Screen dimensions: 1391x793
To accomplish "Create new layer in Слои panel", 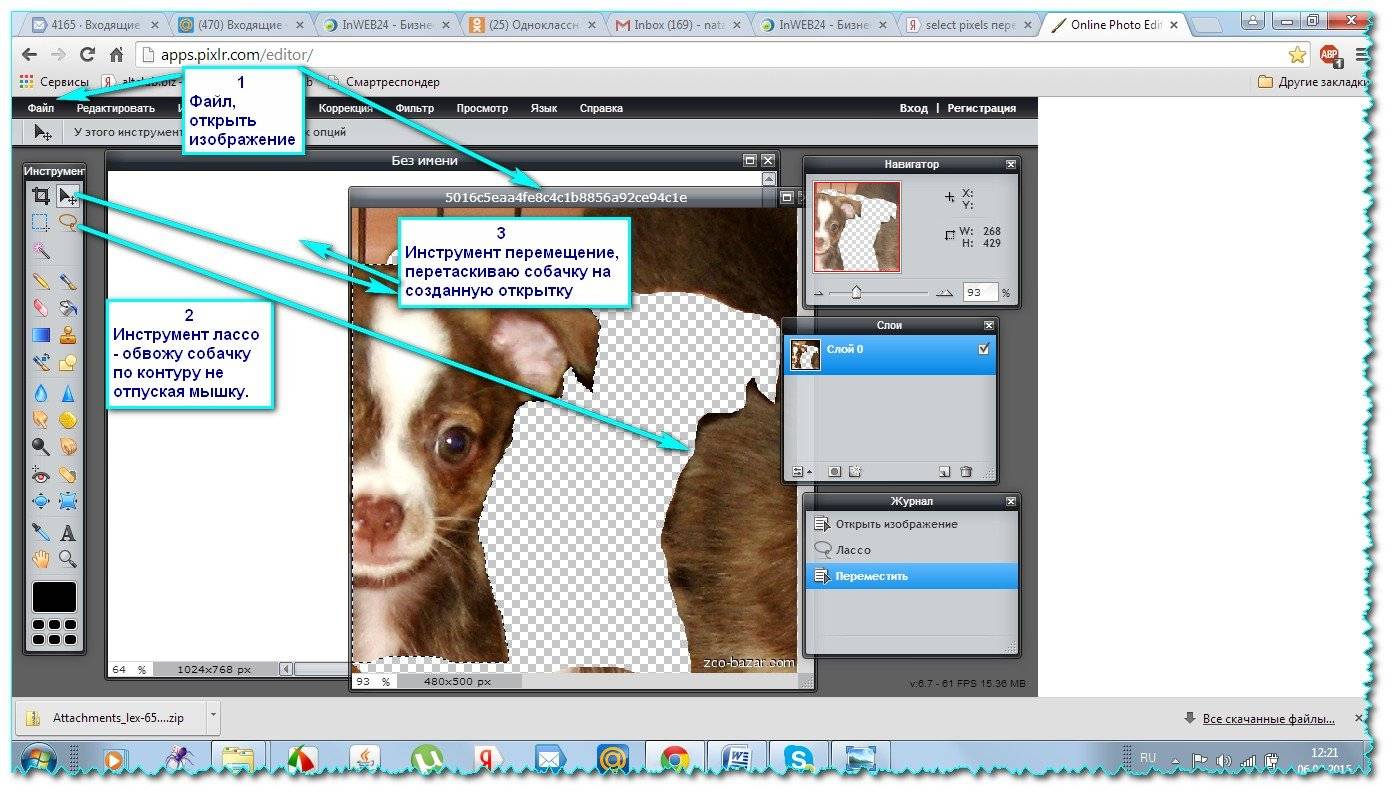I will tap(944, 471).
